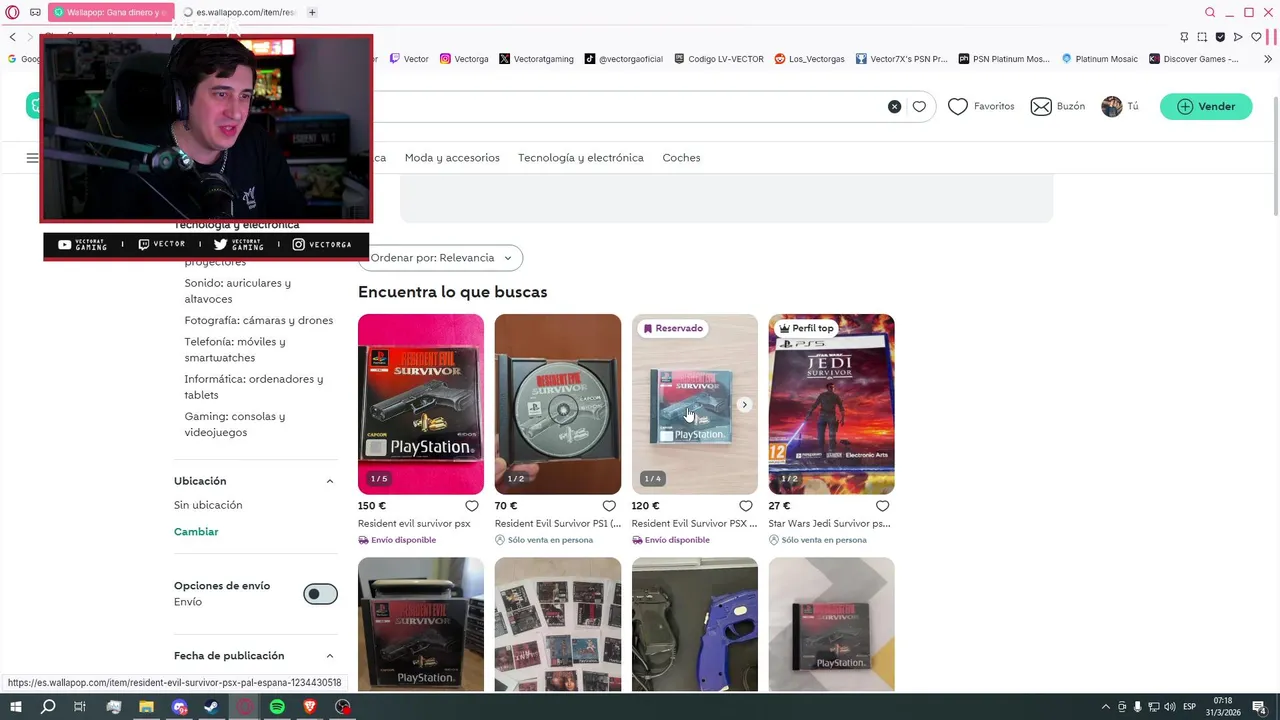Viewport: 1280px width, 720px height.
Task: Favorite the 150 € Resident evil listing
Action: pos(472,506)
